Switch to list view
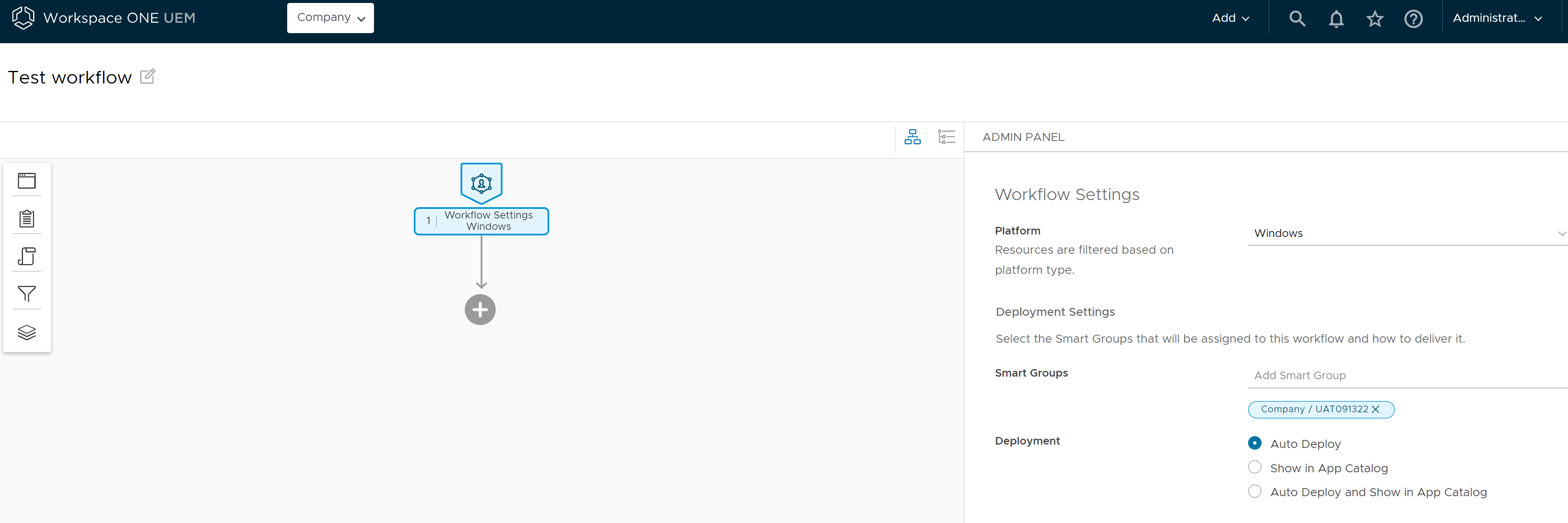 click(947, 136)
